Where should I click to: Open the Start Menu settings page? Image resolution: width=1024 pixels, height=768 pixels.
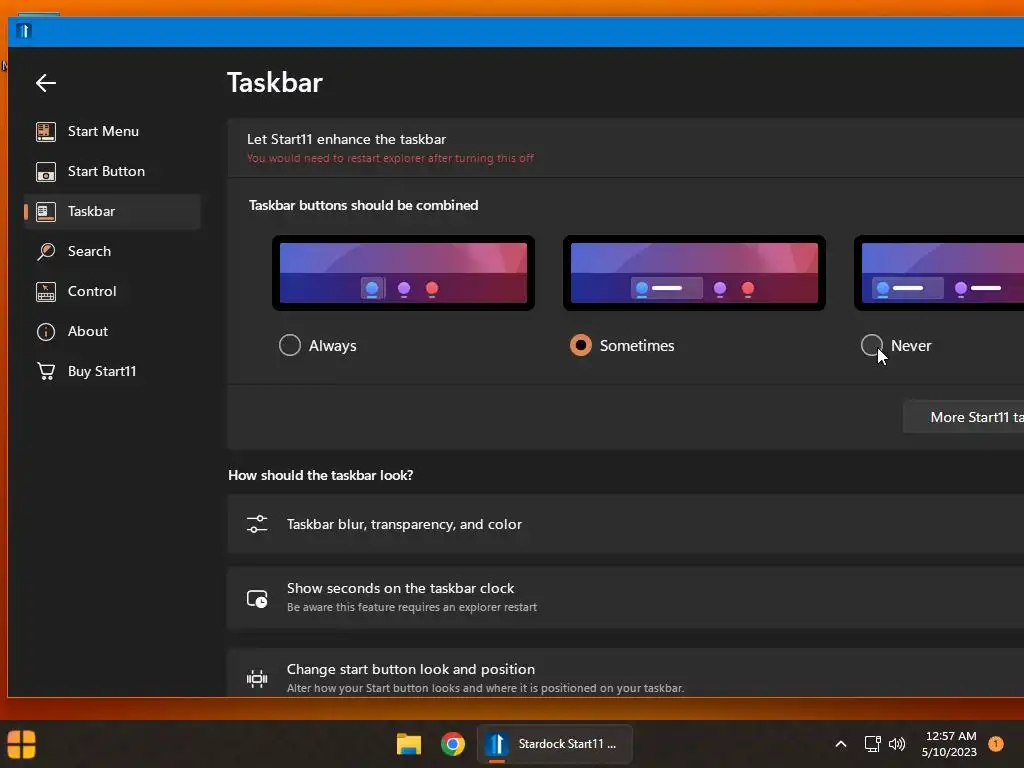[x=112, y=131]
